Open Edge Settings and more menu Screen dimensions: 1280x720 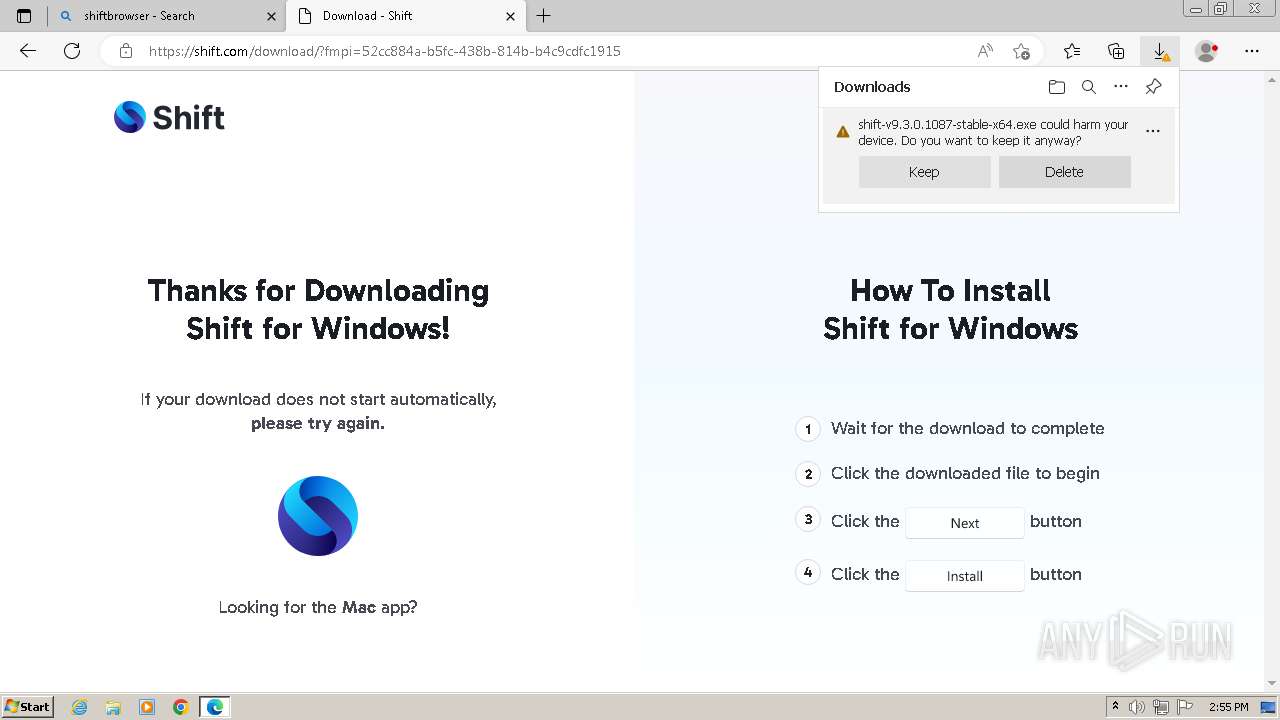tap(1252, 51)
